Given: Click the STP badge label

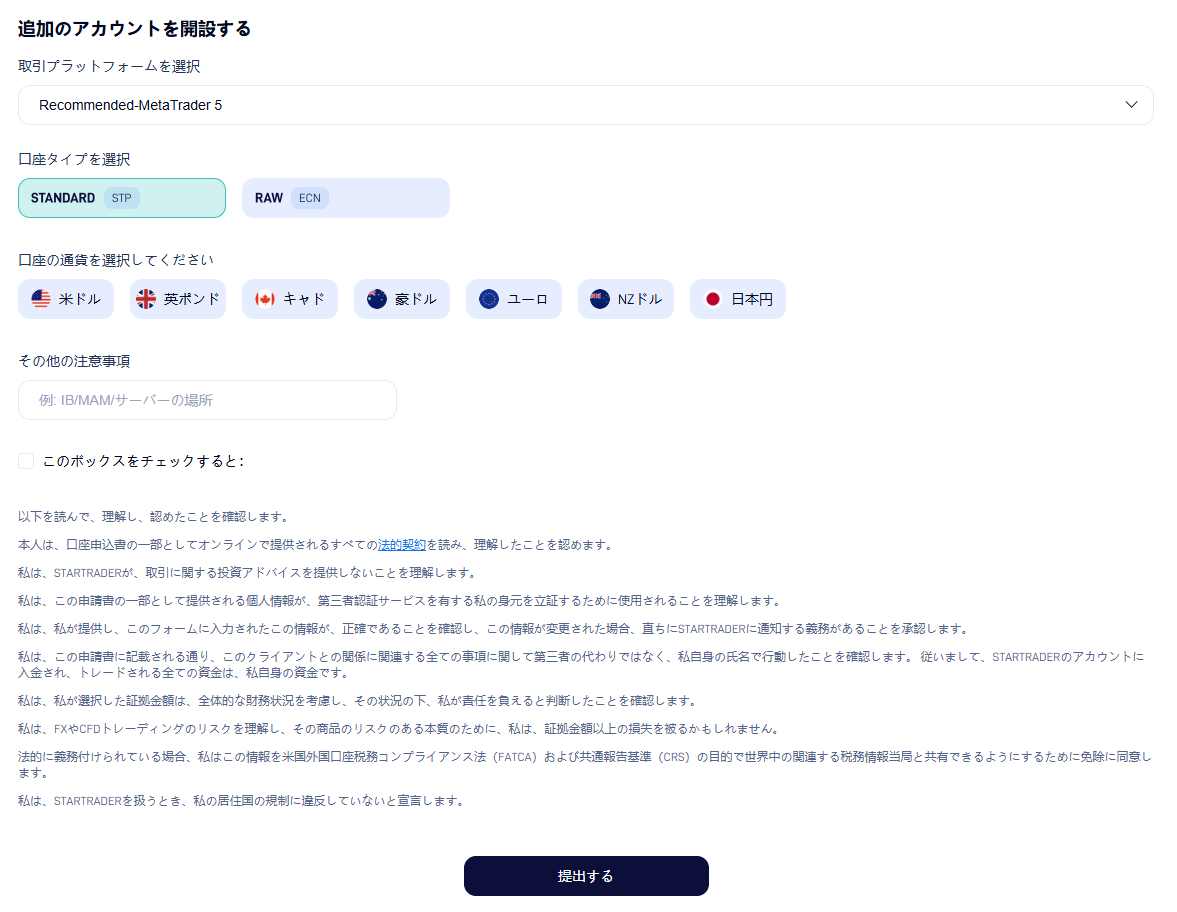Looking at the screenshot, I should tap(122, 198).
